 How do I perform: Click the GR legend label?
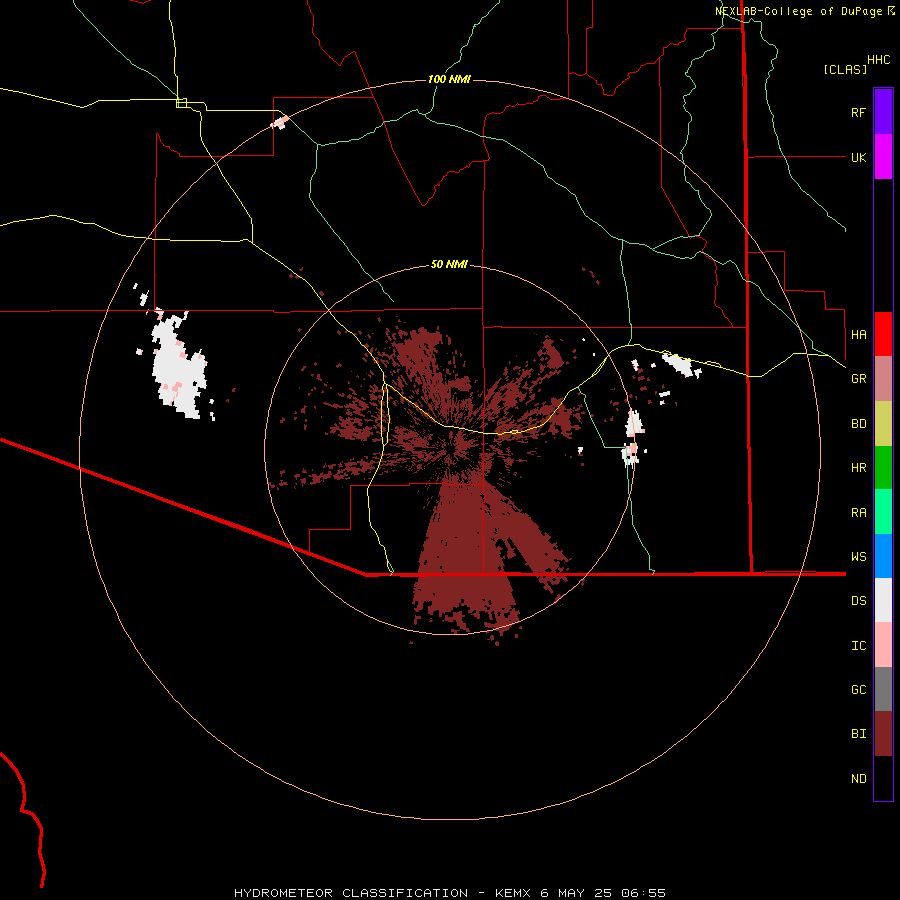[x=858, y=379]
